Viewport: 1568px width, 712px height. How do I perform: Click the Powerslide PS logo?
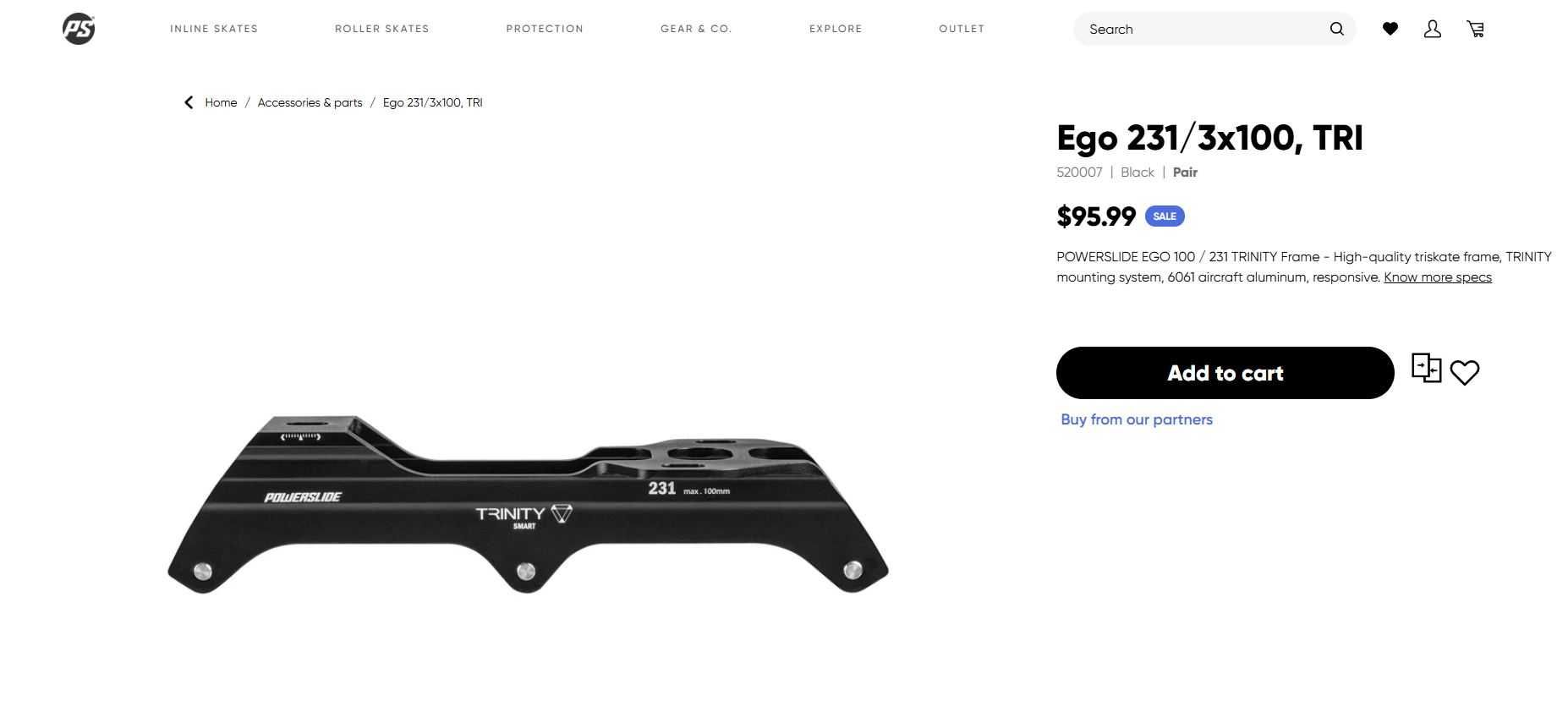pos(79,29)
